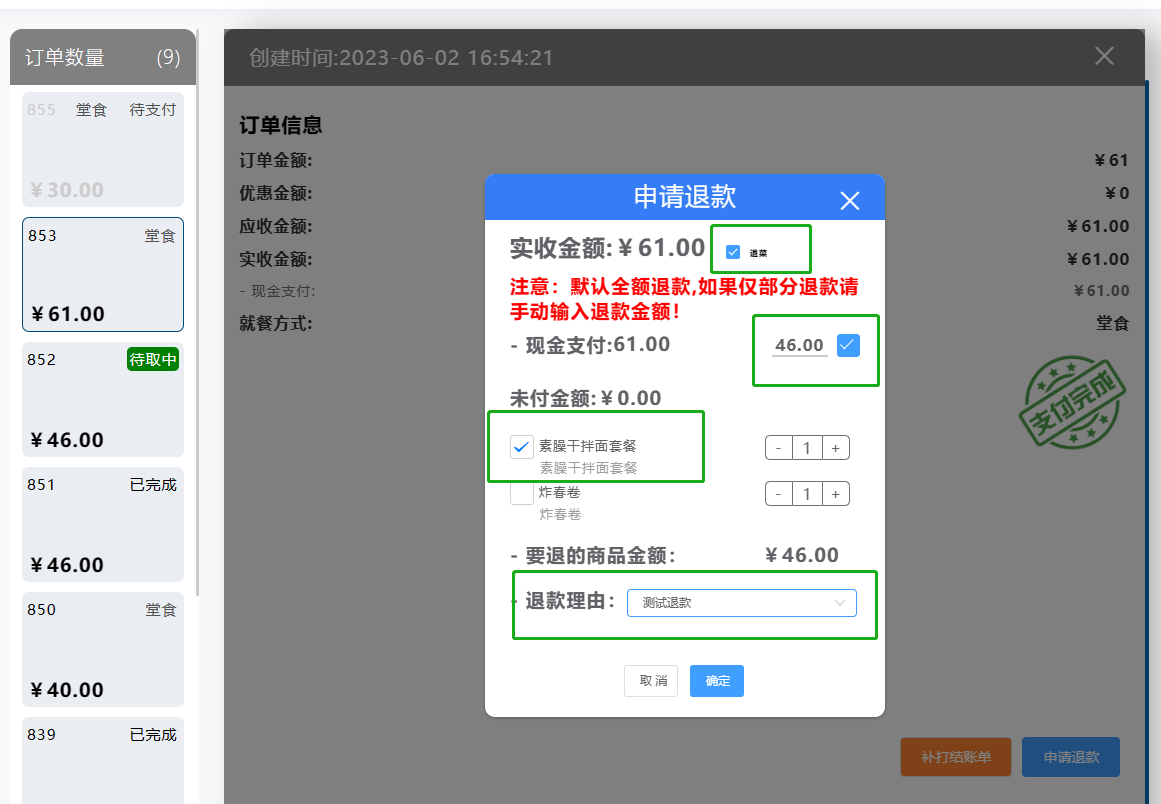This screenshot has width=1161, height=804.
Task: Increase quantity of 素臊干拌面套餐
Action: tap(836, 447)
